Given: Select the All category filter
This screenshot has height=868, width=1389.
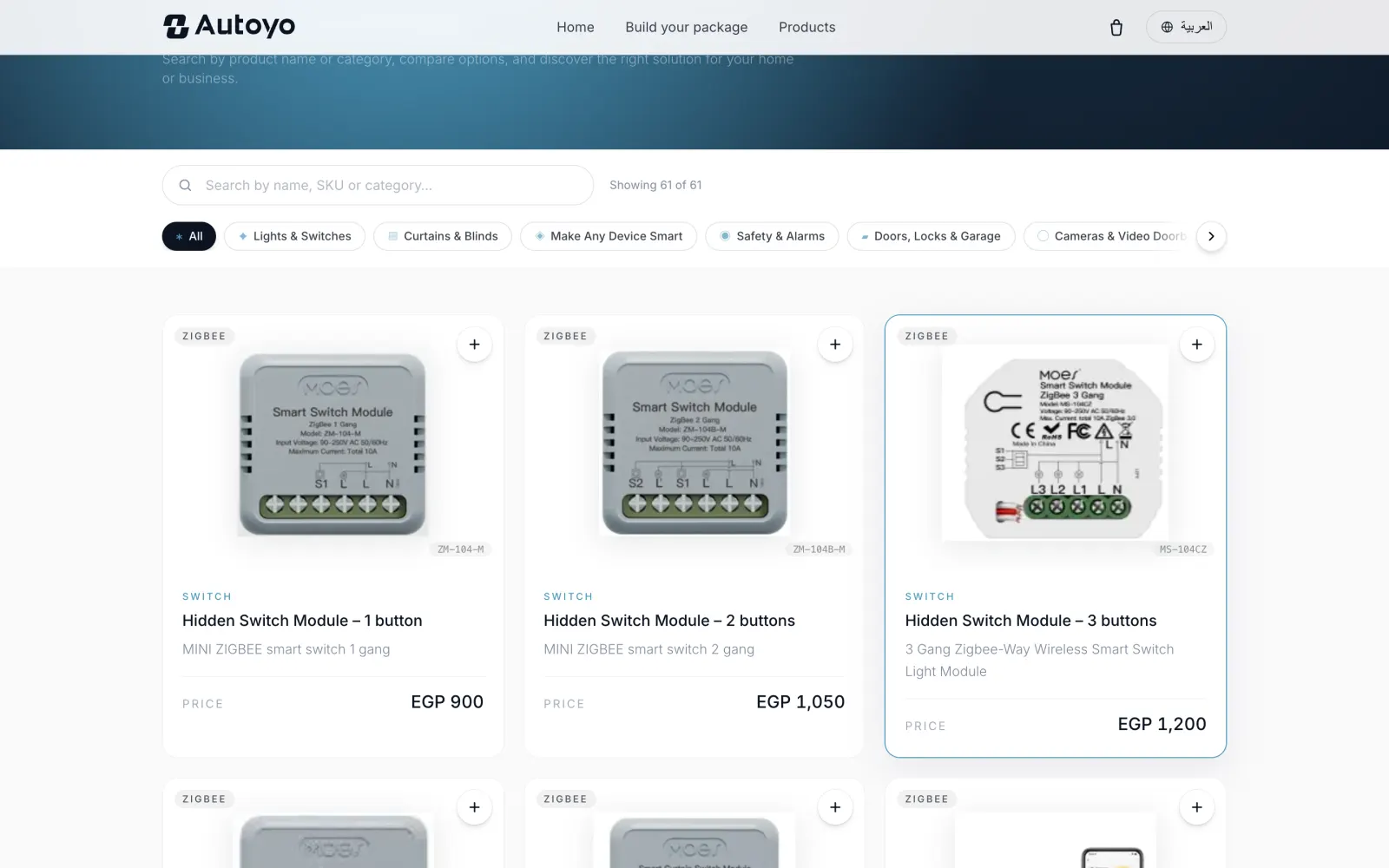Looking at the screenshot, I should click(x=189, y=236).
